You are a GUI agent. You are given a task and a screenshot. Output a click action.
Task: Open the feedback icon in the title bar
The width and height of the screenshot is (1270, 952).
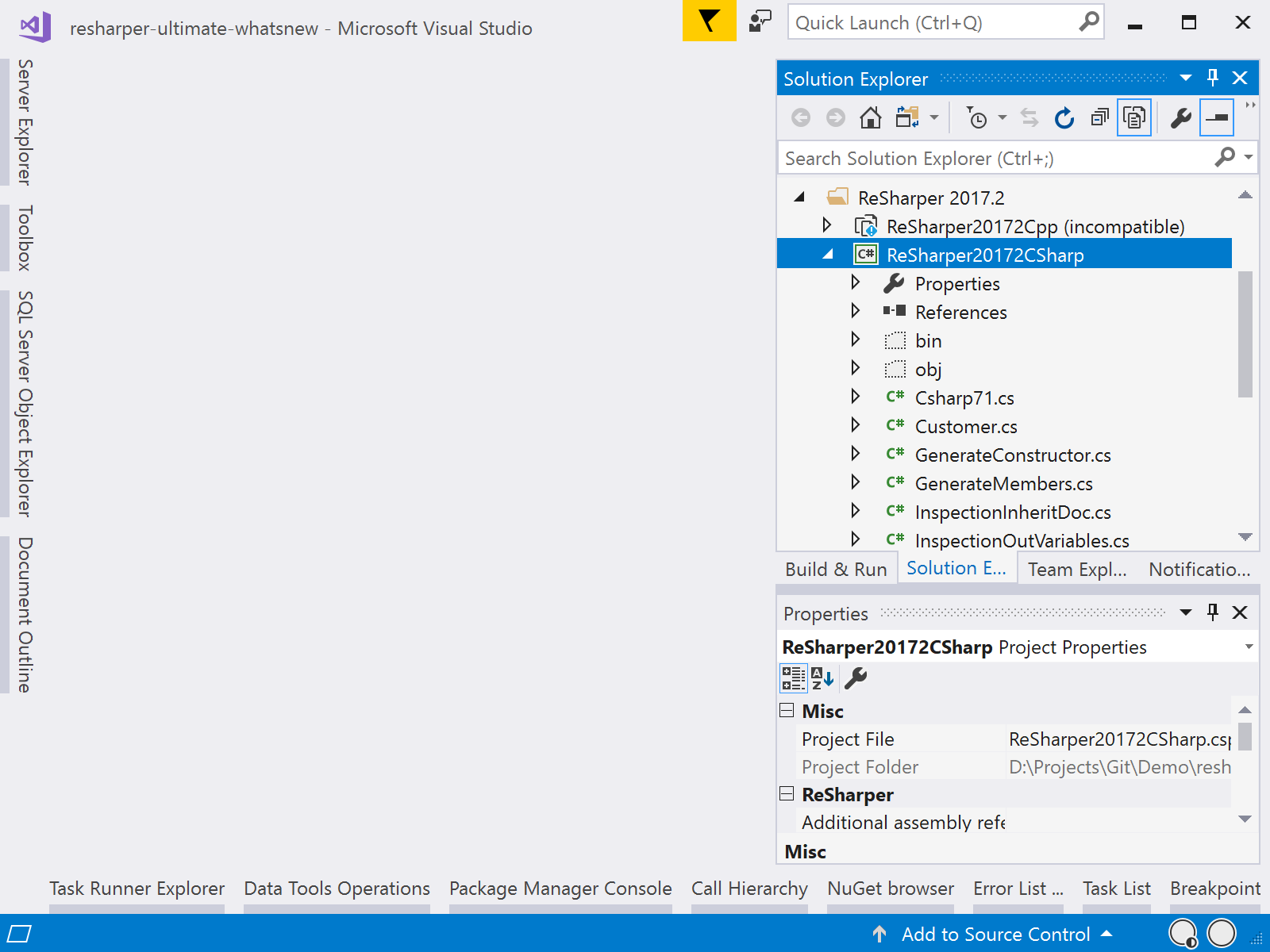coord(760,21)
